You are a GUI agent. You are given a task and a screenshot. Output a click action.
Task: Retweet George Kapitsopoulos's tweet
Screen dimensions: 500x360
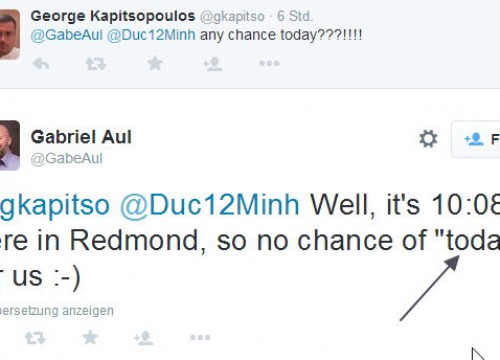point(96,63)
